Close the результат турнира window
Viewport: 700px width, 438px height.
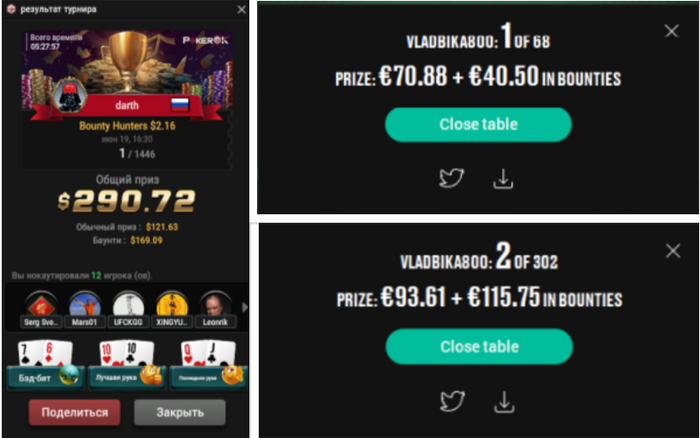241,9
